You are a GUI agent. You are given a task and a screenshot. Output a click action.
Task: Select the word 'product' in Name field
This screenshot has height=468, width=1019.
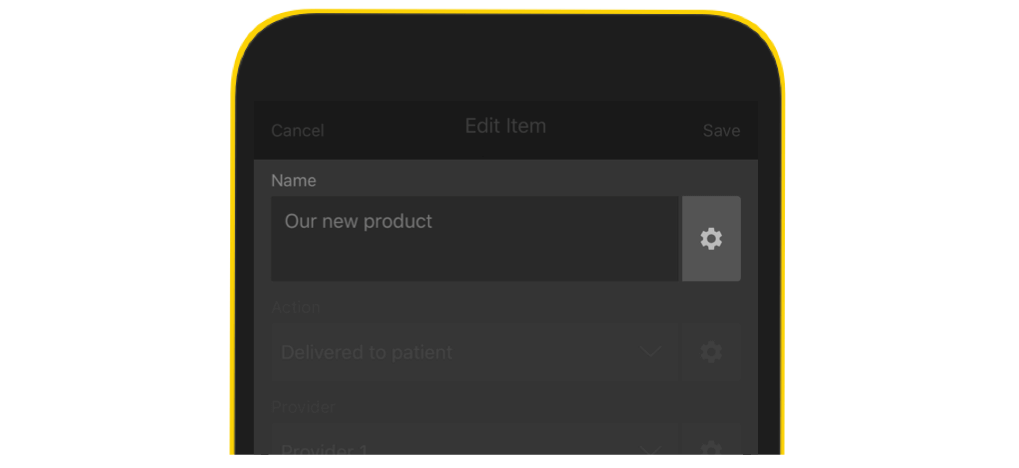point(398,222)
